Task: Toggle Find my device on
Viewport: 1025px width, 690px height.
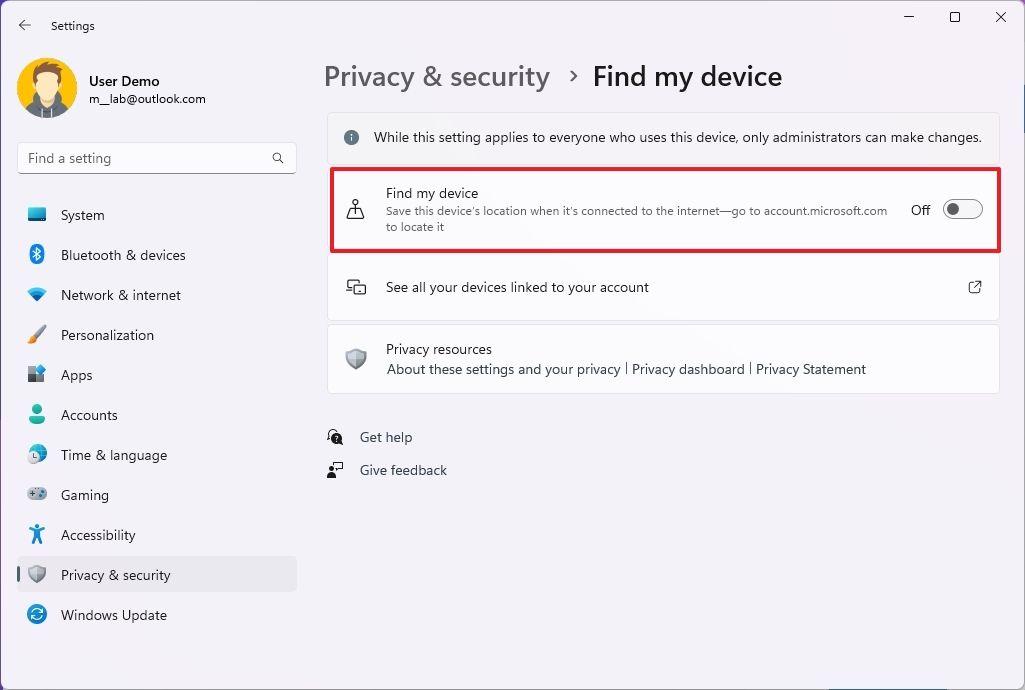Action: tap(961, 209)
